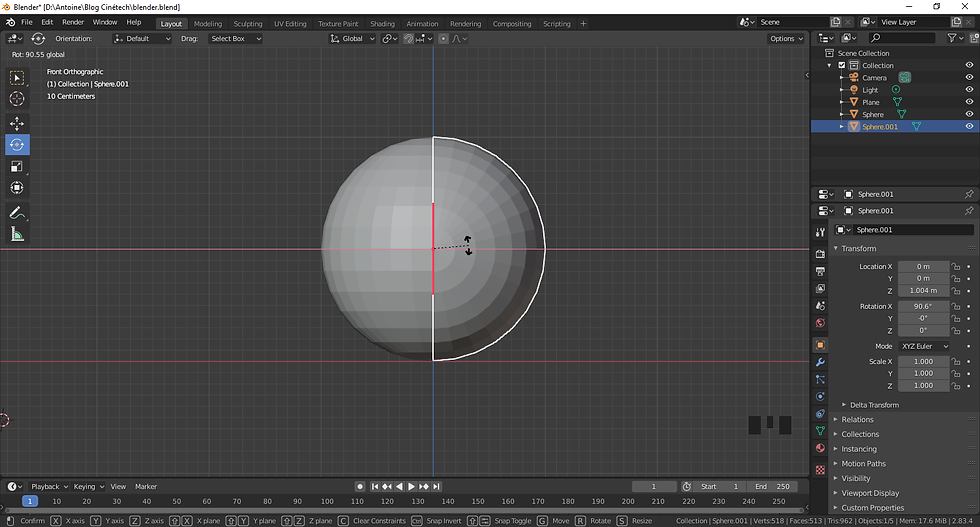Jump to the timeline end

coord(436,486)
